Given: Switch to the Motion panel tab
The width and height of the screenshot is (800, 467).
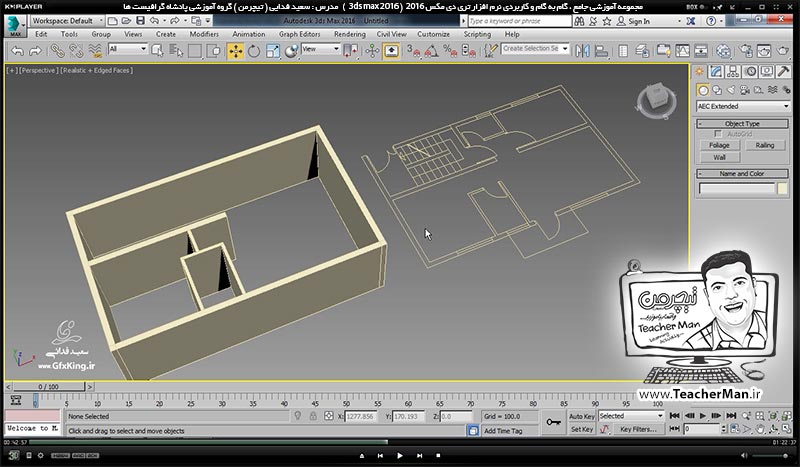Looking at the screenshot, I should pyautogui.click(x=750, y=71).
